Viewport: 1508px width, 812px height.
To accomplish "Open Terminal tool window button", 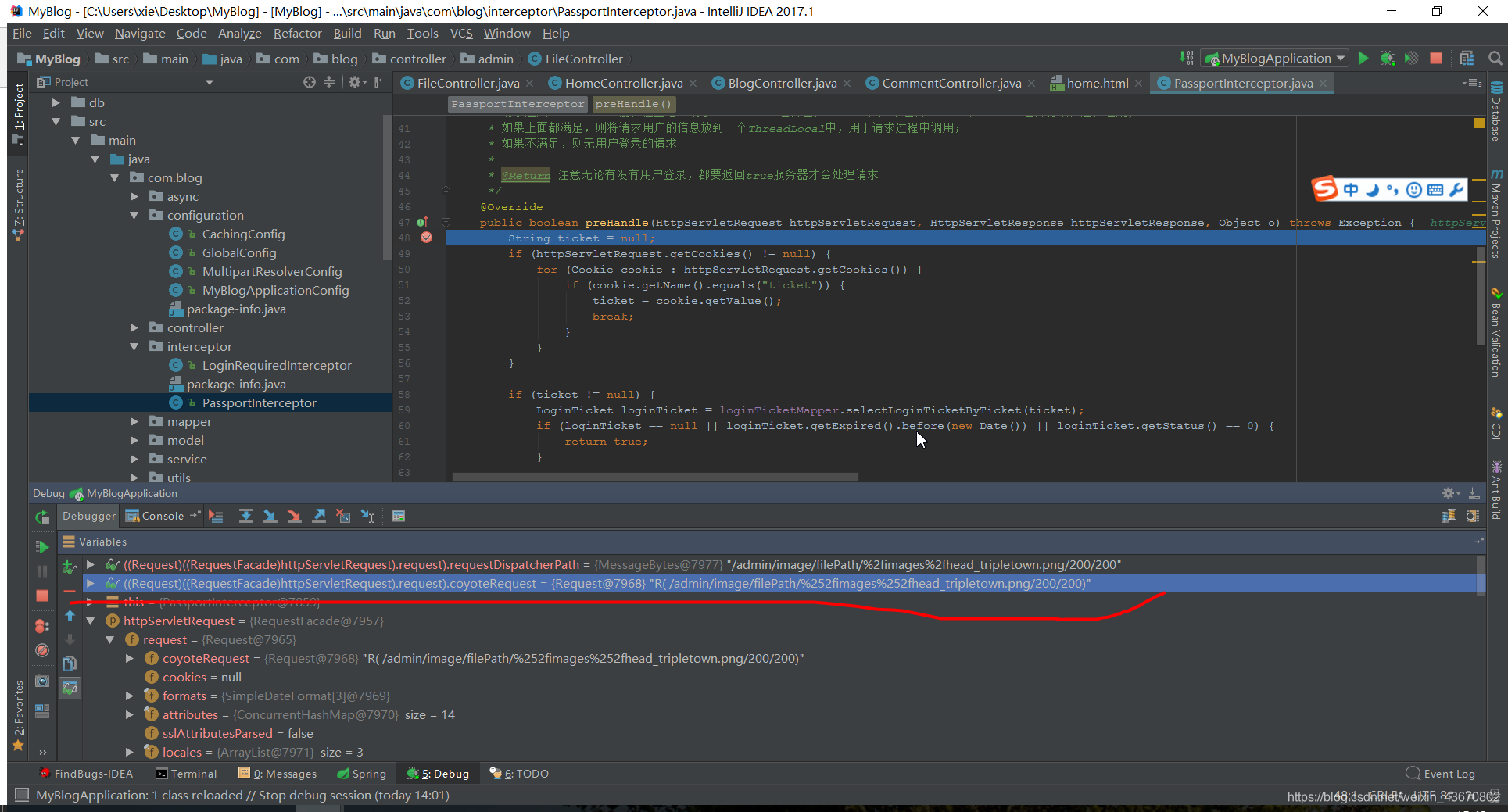I will point(186,774).
